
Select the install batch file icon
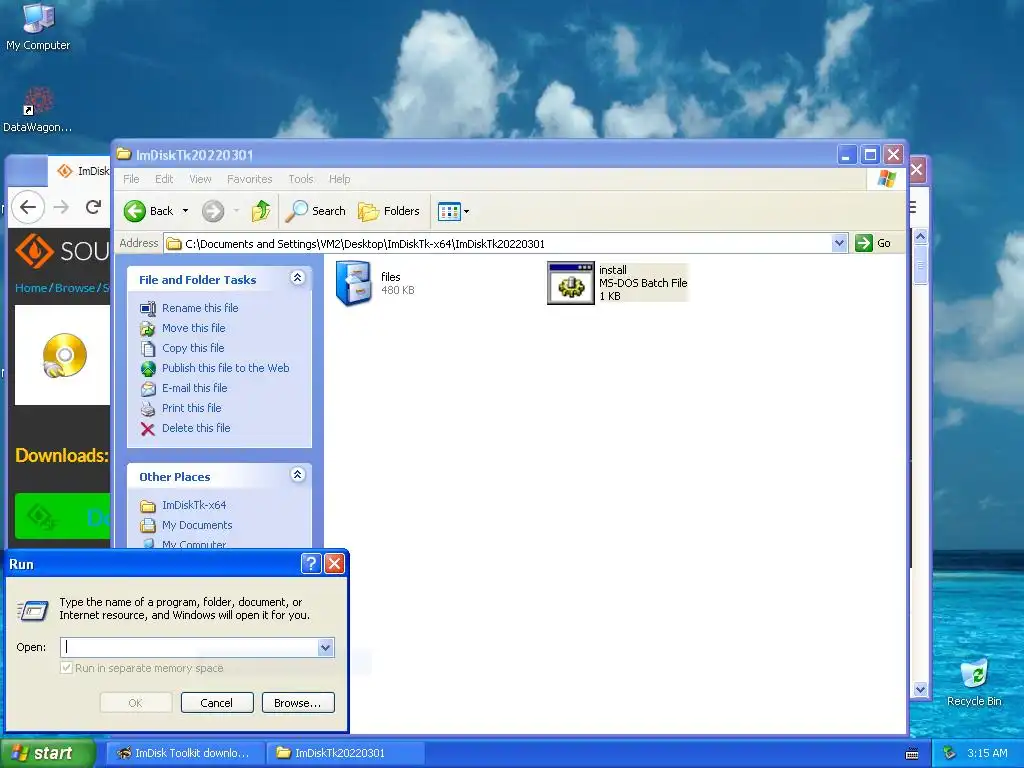pyautogui.click(x=571, y=283)
